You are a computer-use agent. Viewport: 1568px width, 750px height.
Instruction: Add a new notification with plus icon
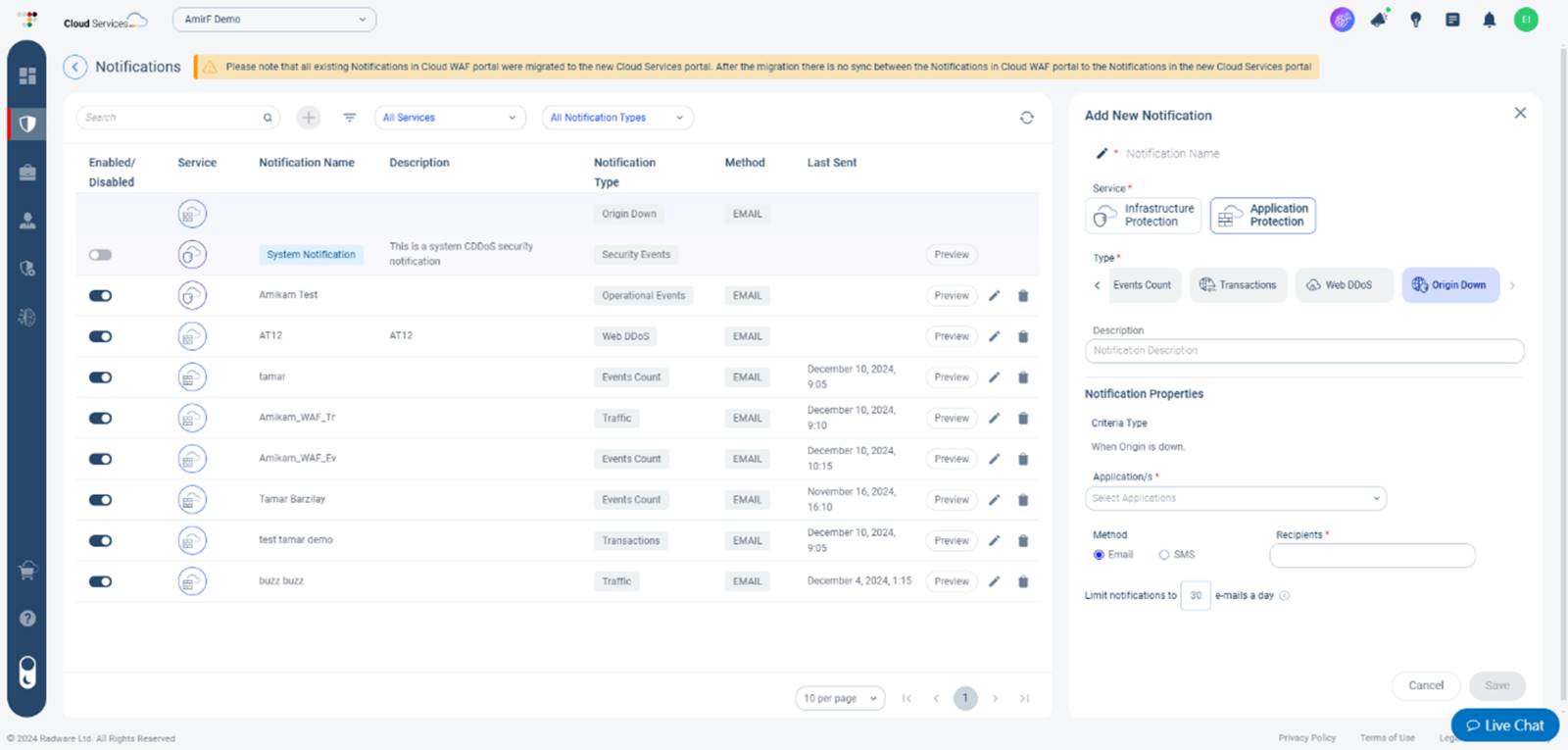[x=309, y=118]
